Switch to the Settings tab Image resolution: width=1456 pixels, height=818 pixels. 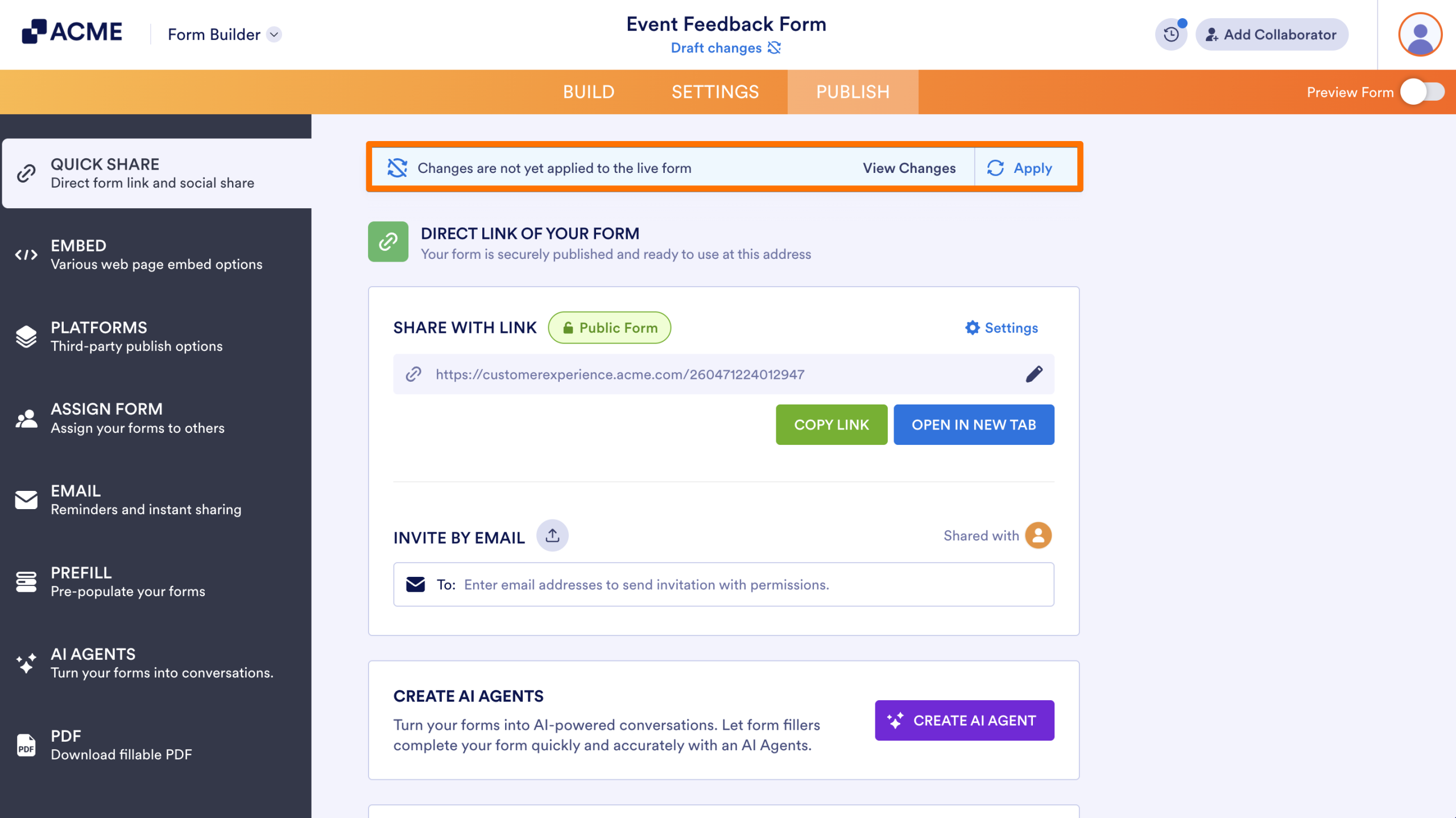pyautogui.click(x=715, y=92)
